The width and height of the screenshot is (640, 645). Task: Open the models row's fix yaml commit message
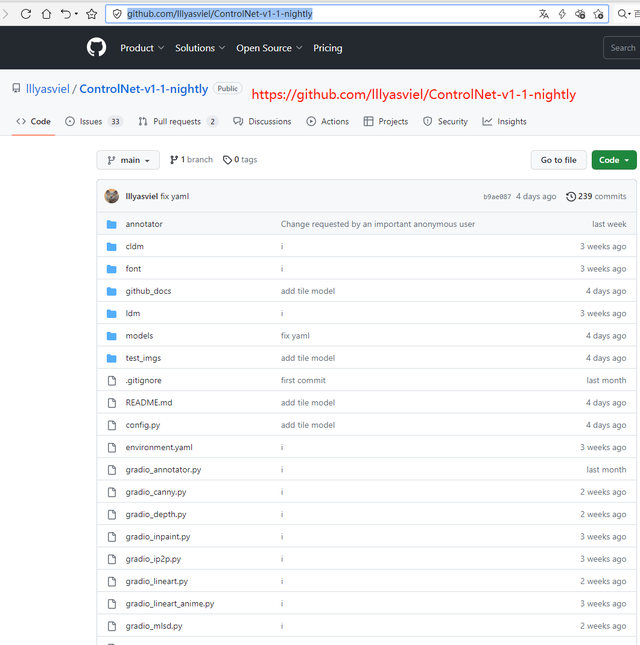[295, 336]
